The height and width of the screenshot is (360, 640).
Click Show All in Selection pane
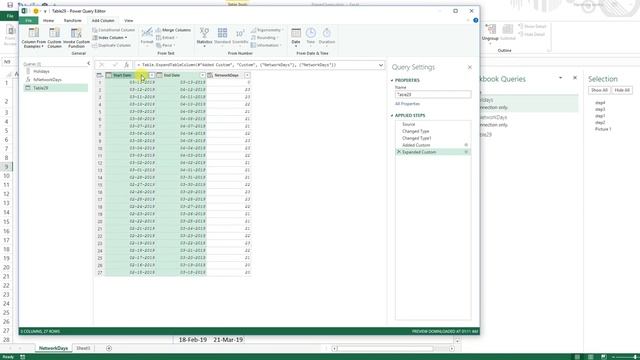(599, 90)
